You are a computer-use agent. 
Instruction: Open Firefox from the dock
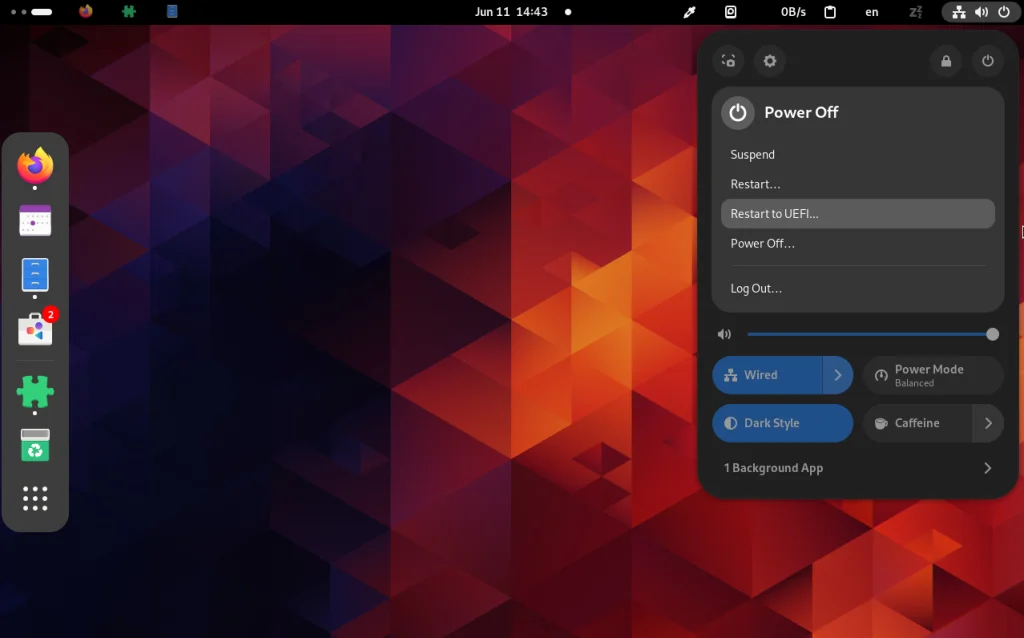tap(35, 166)
